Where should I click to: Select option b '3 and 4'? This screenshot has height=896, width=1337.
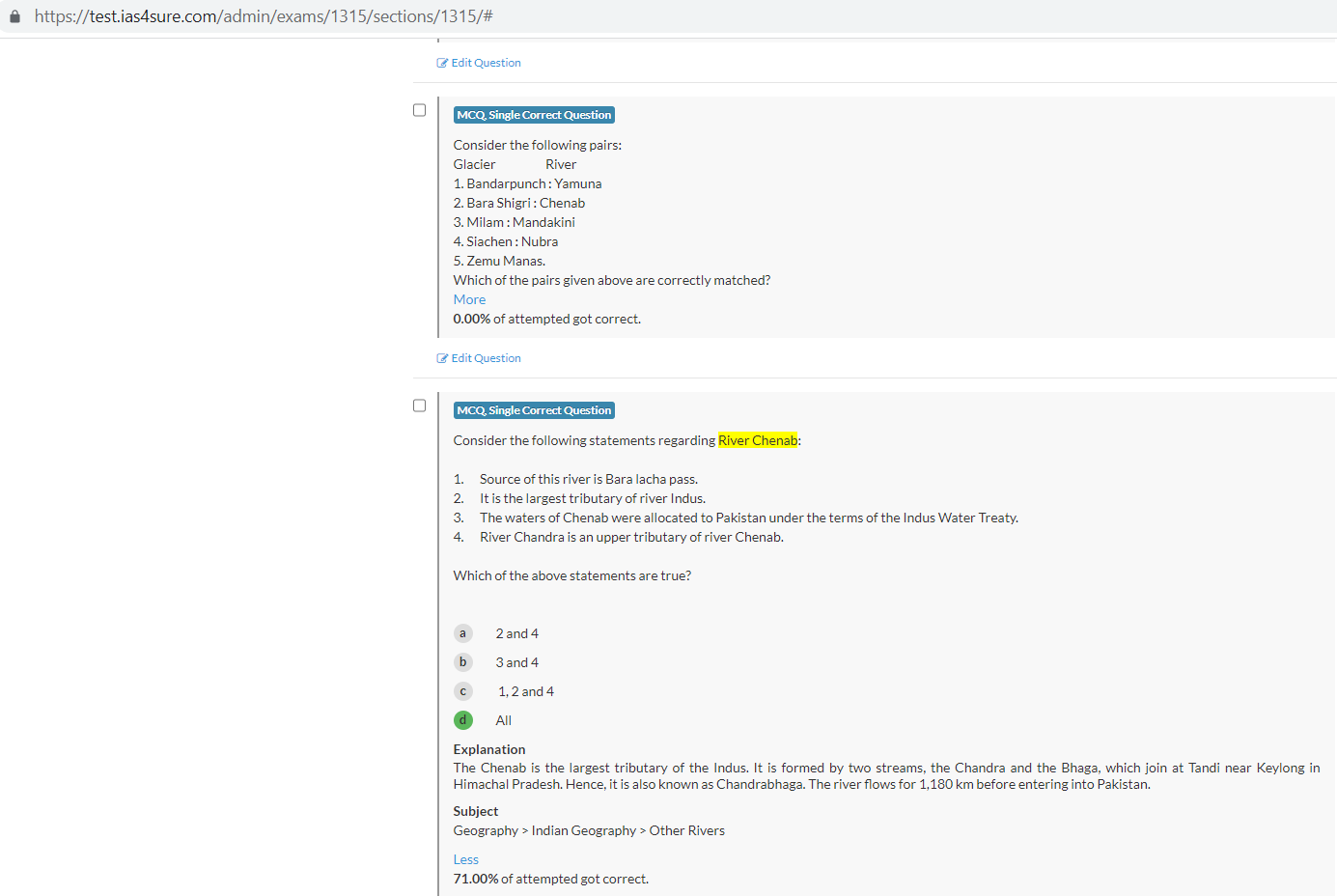pos(463,662)
